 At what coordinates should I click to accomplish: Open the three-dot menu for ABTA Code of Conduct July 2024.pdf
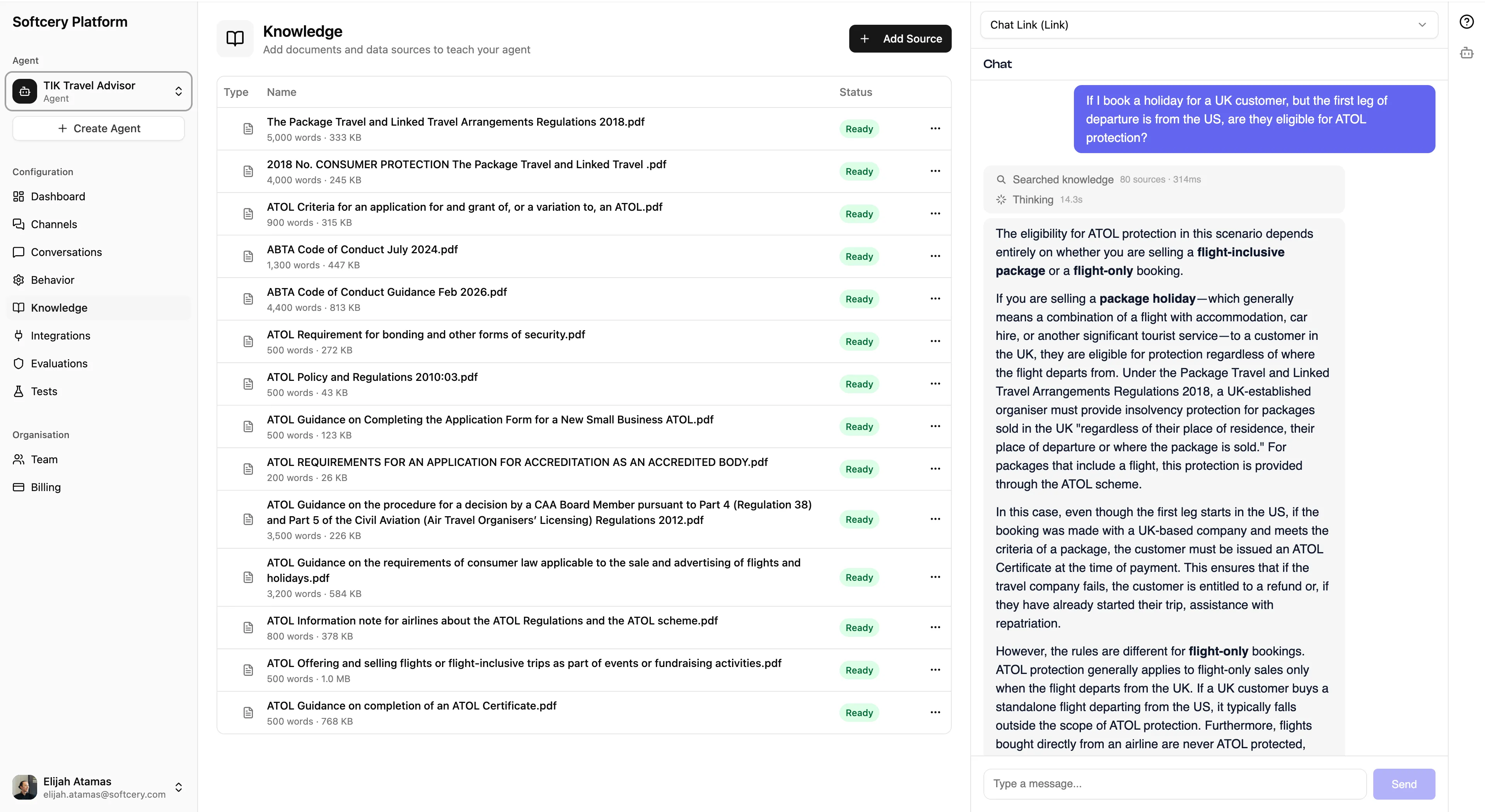tap(935, 256)
